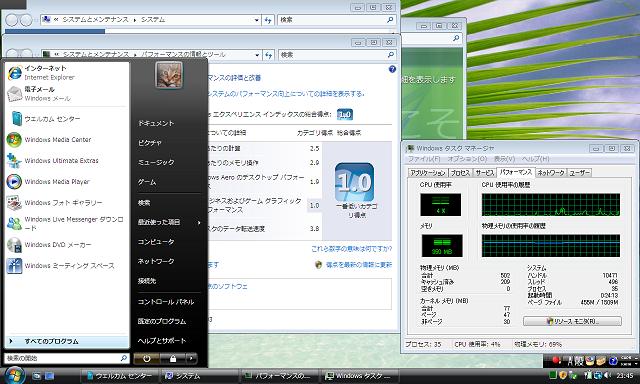
Task: Switch to ネットワーク tab in Task Manager
Action: click(x=551, y=173)
